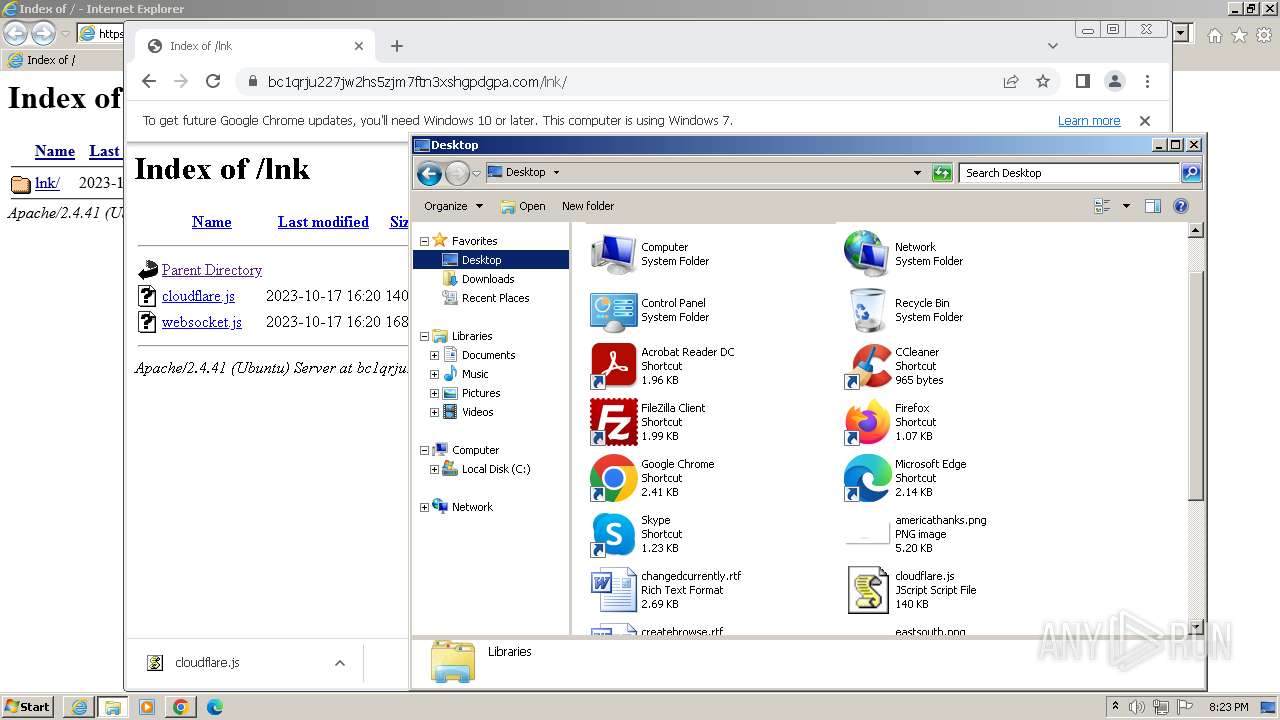Select the Computer system folder icon
This screenshot has height=720, width=1280.
pos(613,254)
